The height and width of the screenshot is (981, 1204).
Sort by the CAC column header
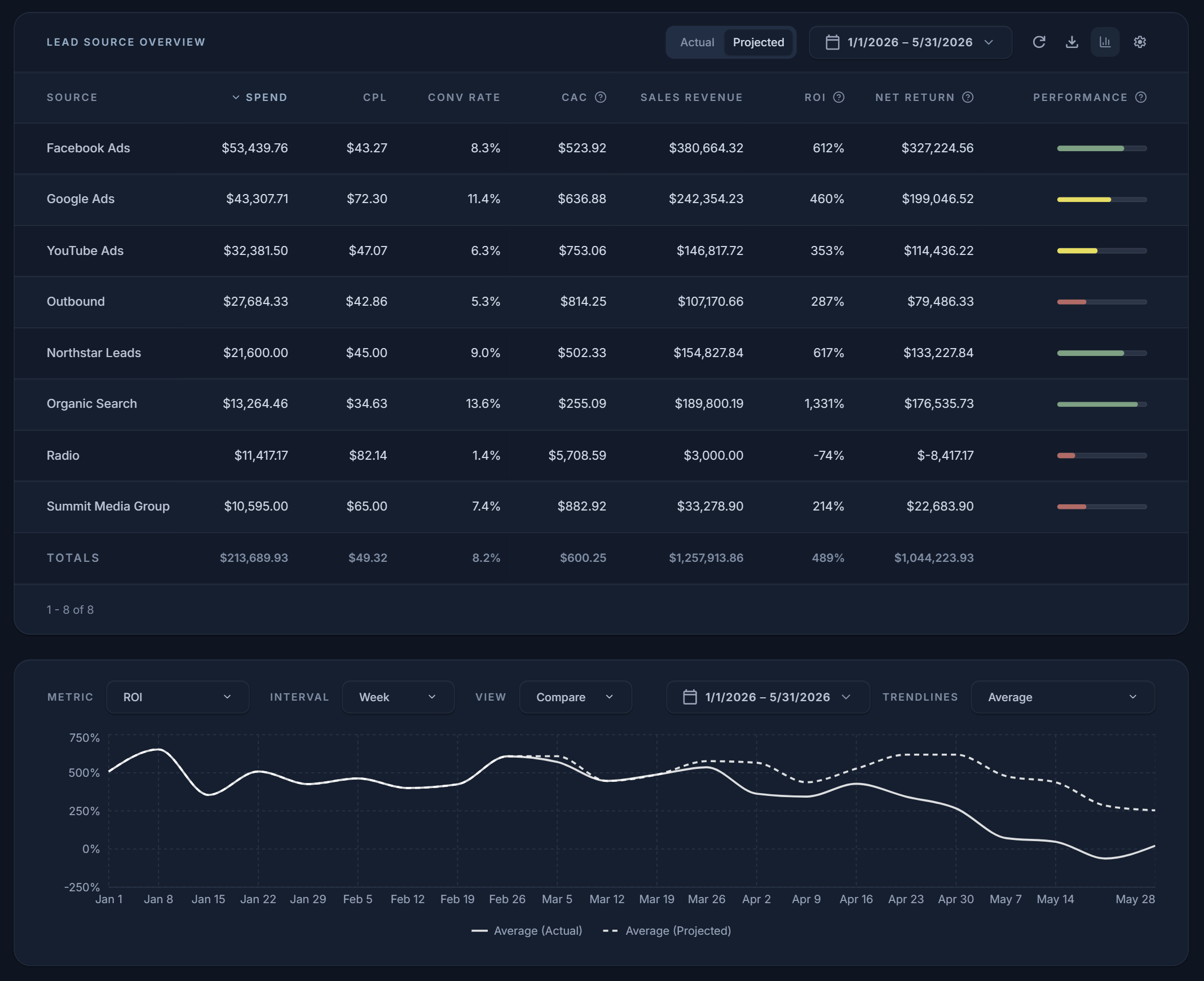tap(574, 97)
